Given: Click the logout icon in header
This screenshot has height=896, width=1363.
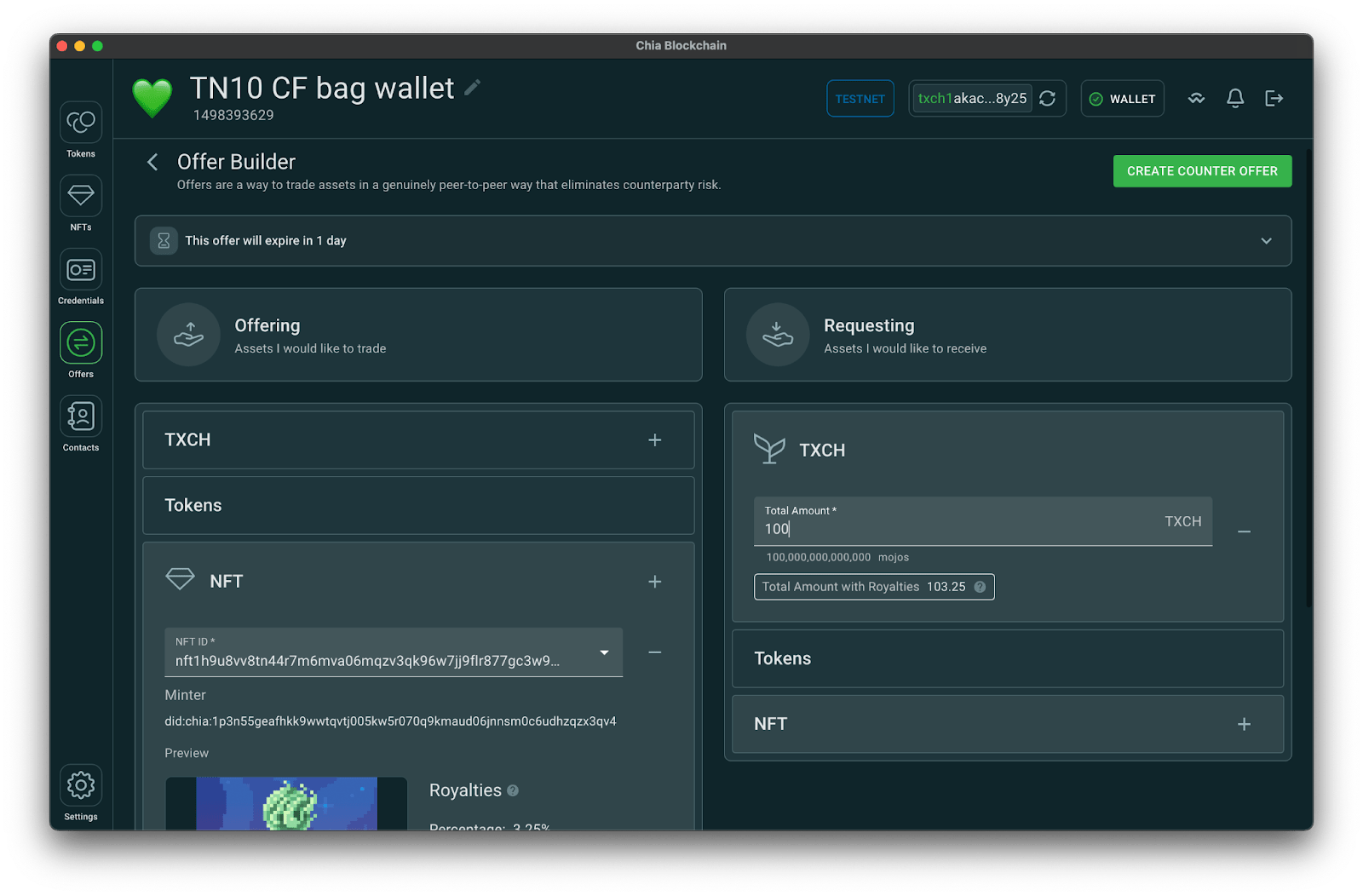Looking at the screenshot, I should (x=1274, y=99).
